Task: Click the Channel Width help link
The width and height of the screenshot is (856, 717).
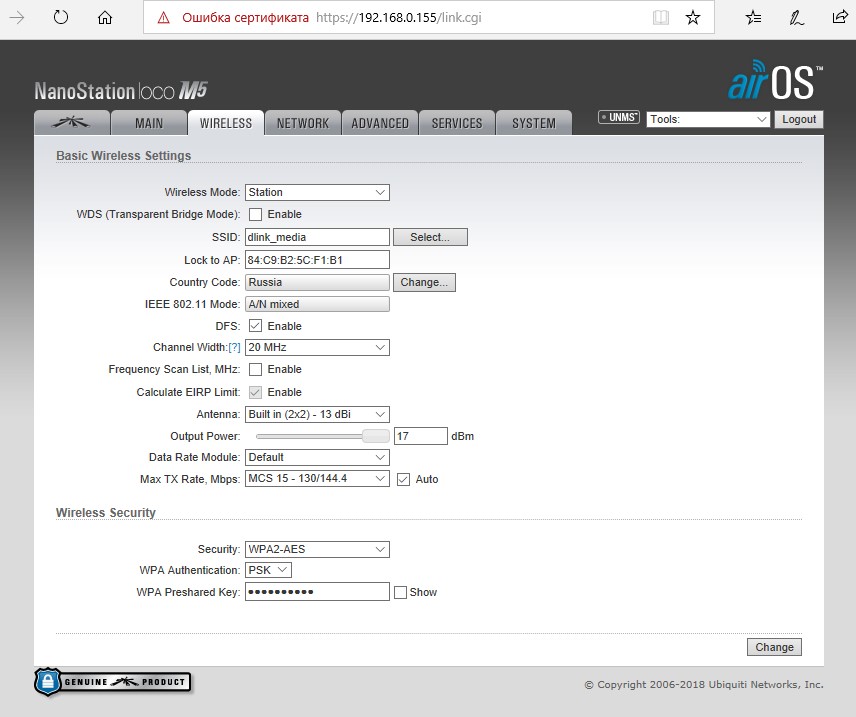Action: pyautogui.click(x=234, y=347)
